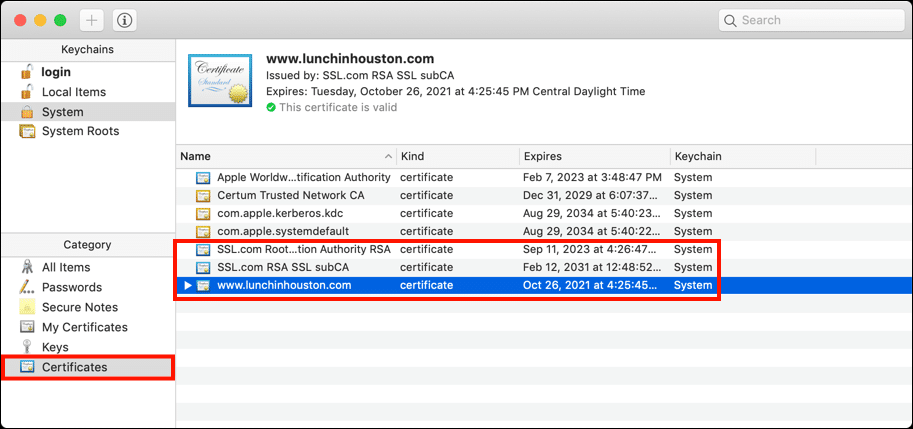Open the Secure Notes category

click(x=79, y=307)
